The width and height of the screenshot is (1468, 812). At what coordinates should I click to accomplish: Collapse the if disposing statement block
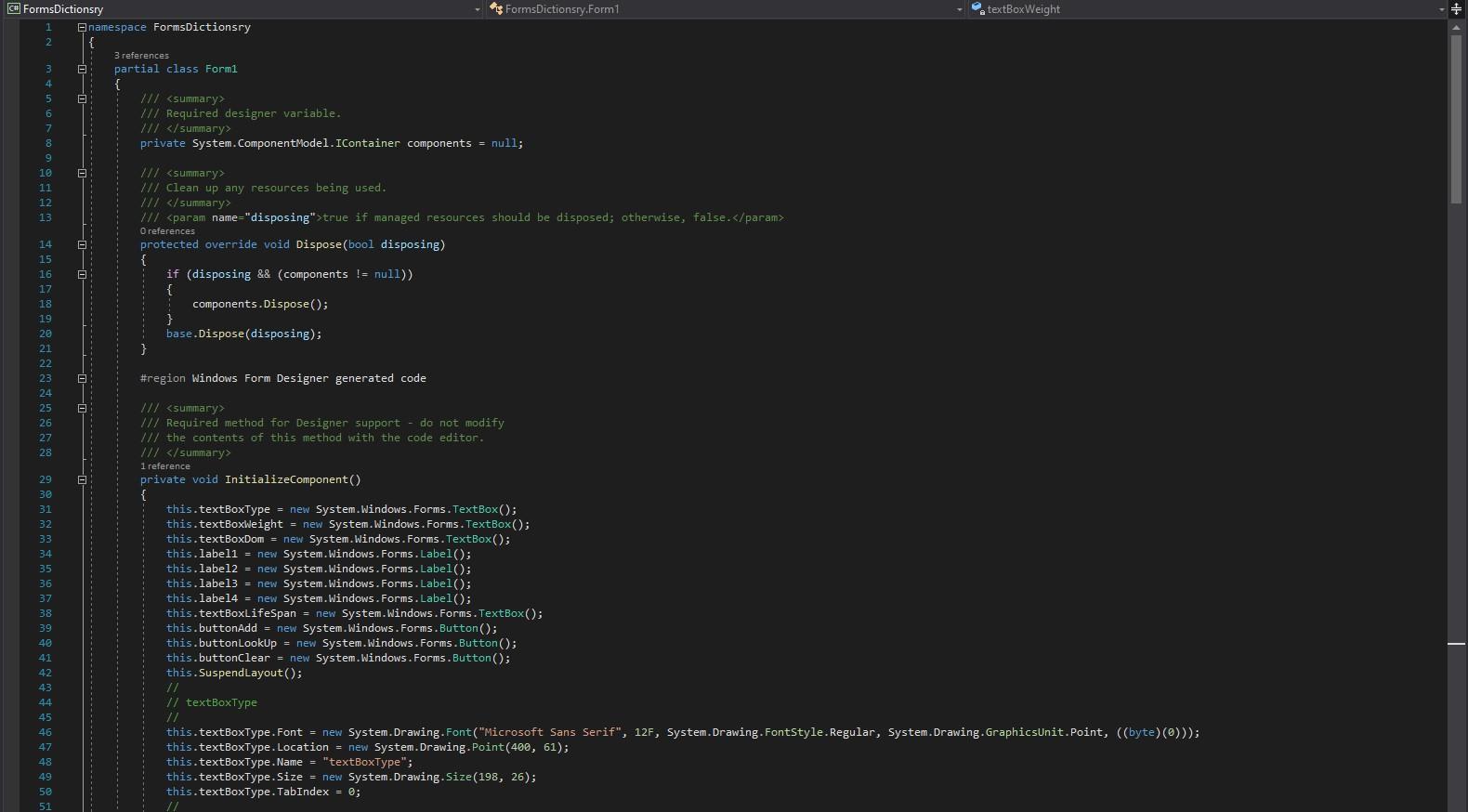(x=82, y=275)
